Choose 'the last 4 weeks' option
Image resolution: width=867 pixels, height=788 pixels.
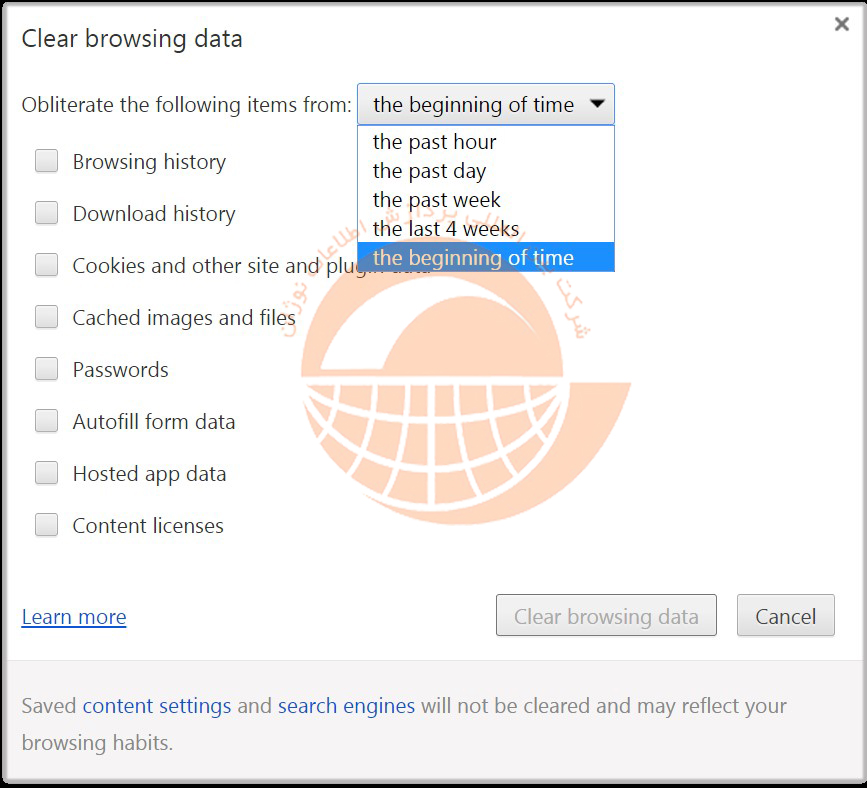pyautogui.click(x=446, y=229)
